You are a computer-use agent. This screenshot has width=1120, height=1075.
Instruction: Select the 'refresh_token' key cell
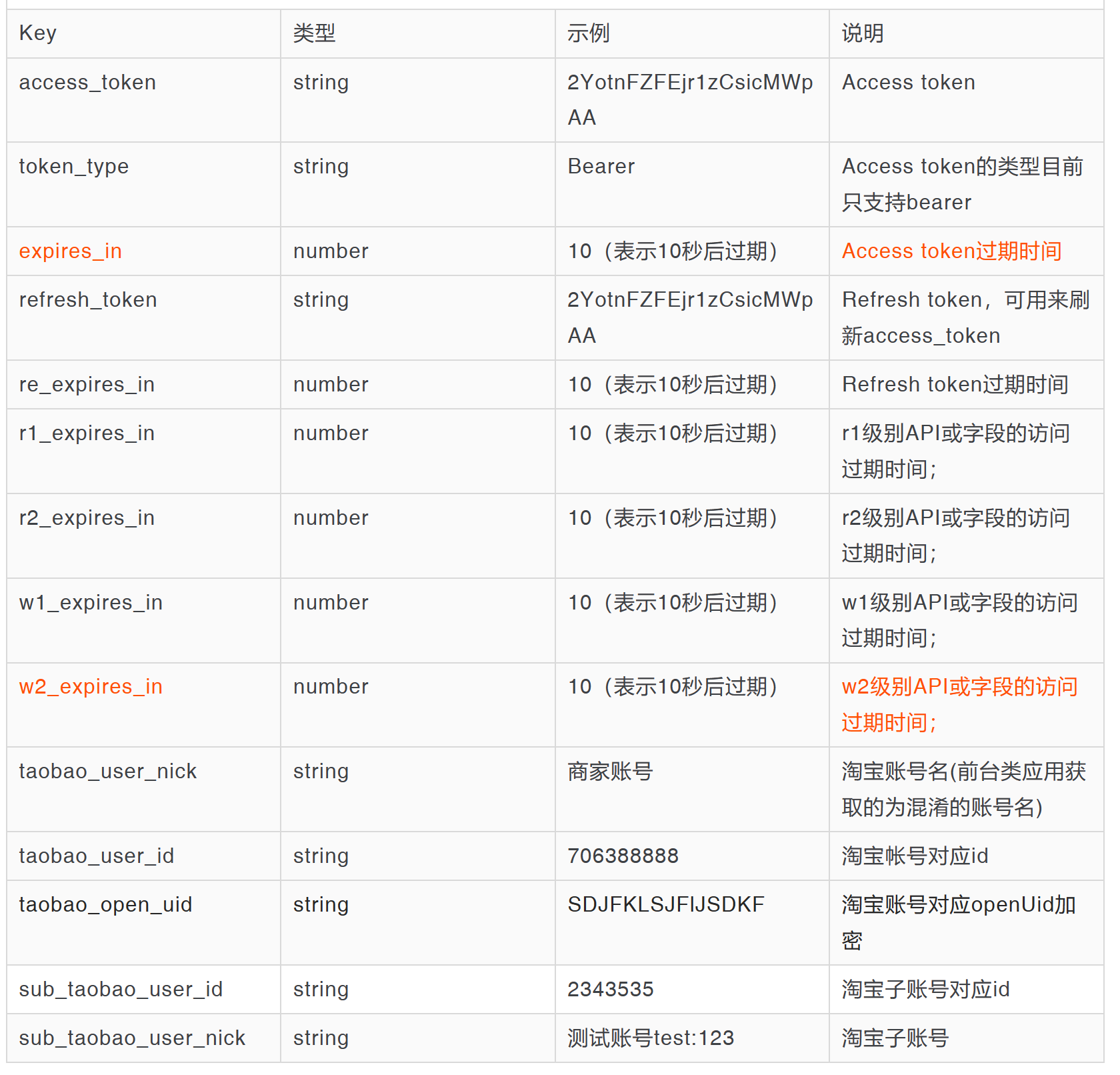click(143, 317)
